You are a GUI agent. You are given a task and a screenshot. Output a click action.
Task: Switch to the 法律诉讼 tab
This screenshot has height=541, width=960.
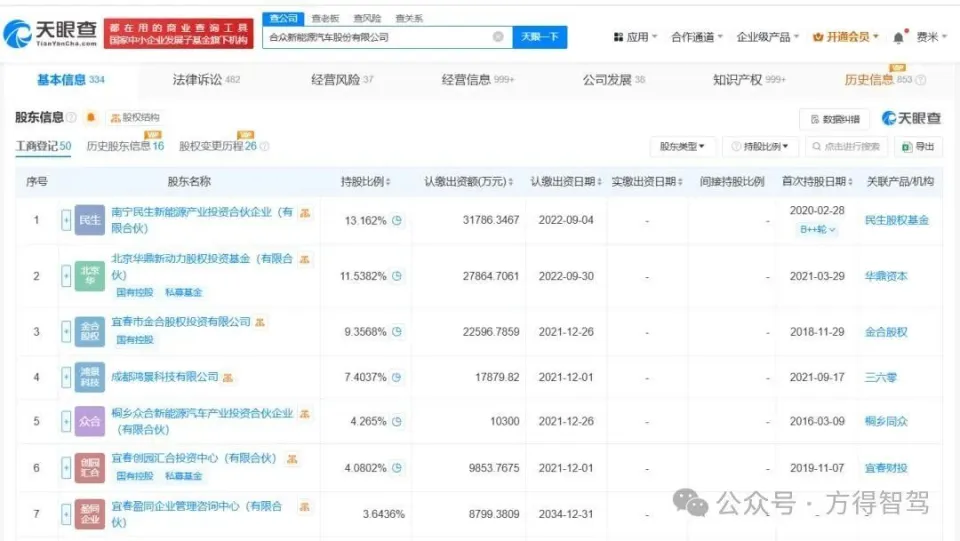[206, 80]
